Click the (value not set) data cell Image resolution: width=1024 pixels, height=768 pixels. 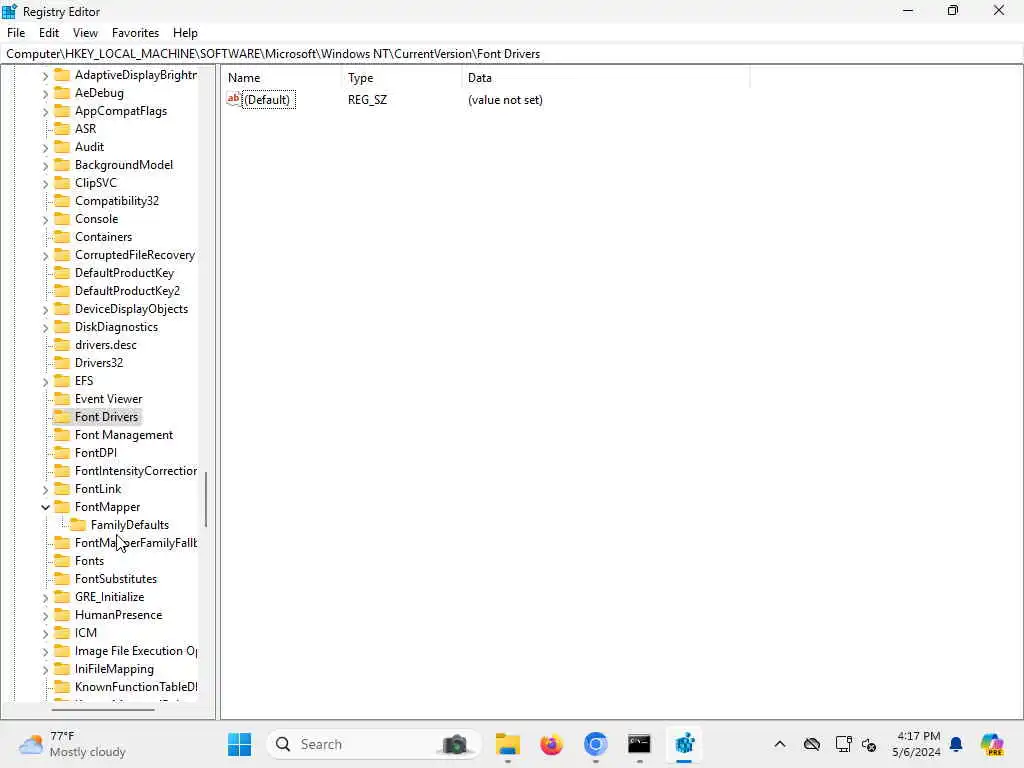505,99
